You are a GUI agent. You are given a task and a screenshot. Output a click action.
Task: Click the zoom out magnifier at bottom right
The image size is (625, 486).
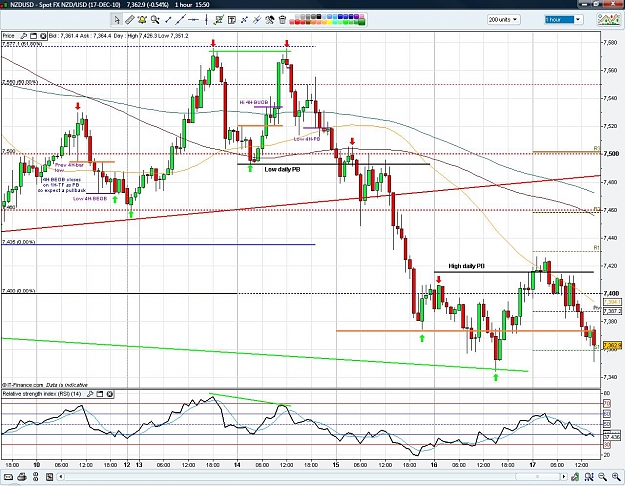pyautogui.click(x=603, y=477)
